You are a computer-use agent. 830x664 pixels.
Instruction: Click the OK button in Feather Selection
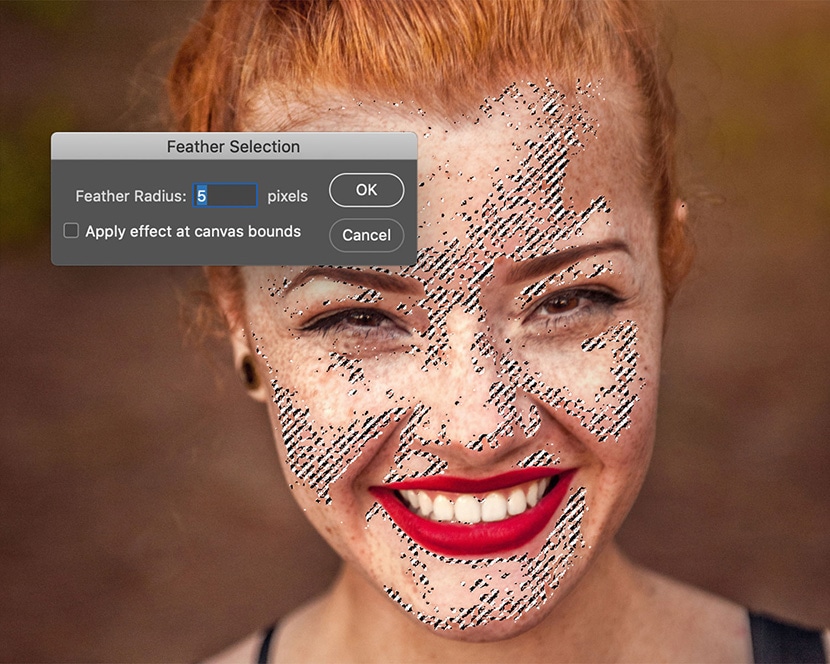coord(366,190)
